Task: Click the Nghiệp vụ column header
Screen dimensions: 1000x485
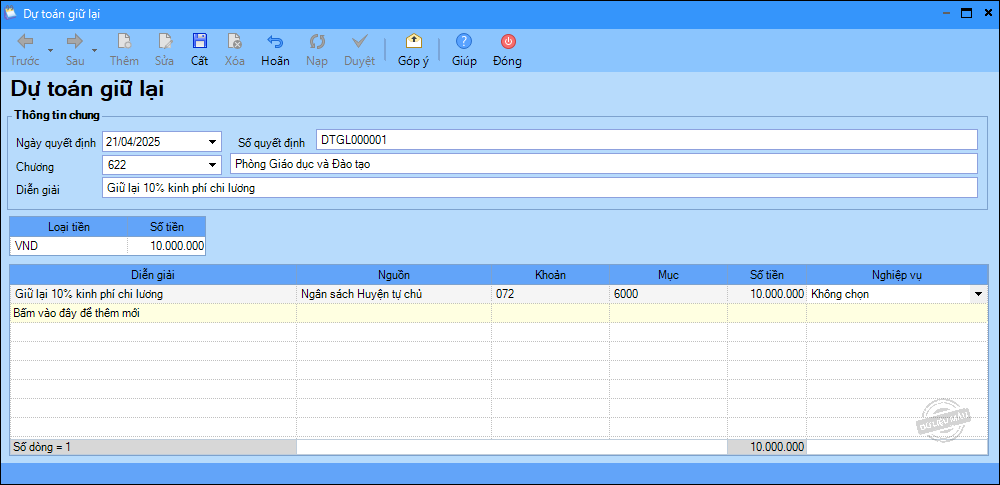Action: pos(898,275)
